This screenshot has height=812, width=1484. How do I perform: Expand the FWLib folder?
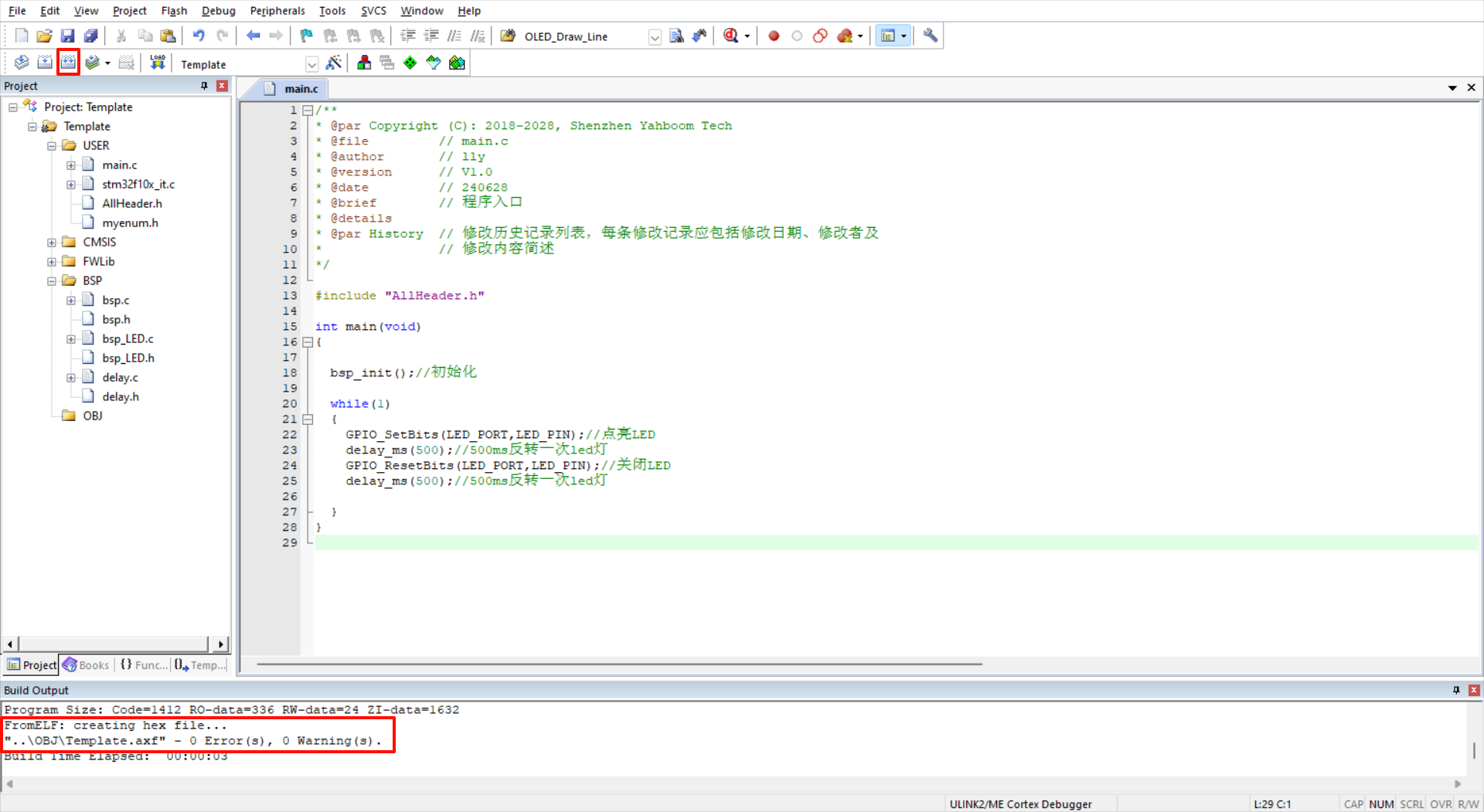click(52, 262)
